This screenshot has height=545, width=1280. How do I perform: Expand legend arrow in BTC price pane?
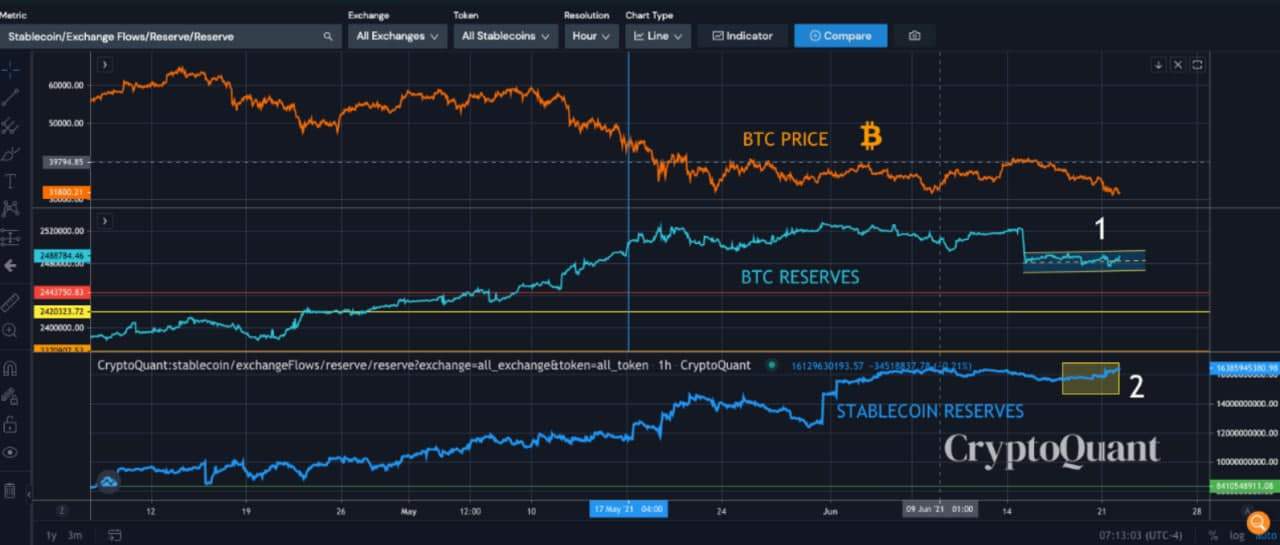click(x=104, y=64)
